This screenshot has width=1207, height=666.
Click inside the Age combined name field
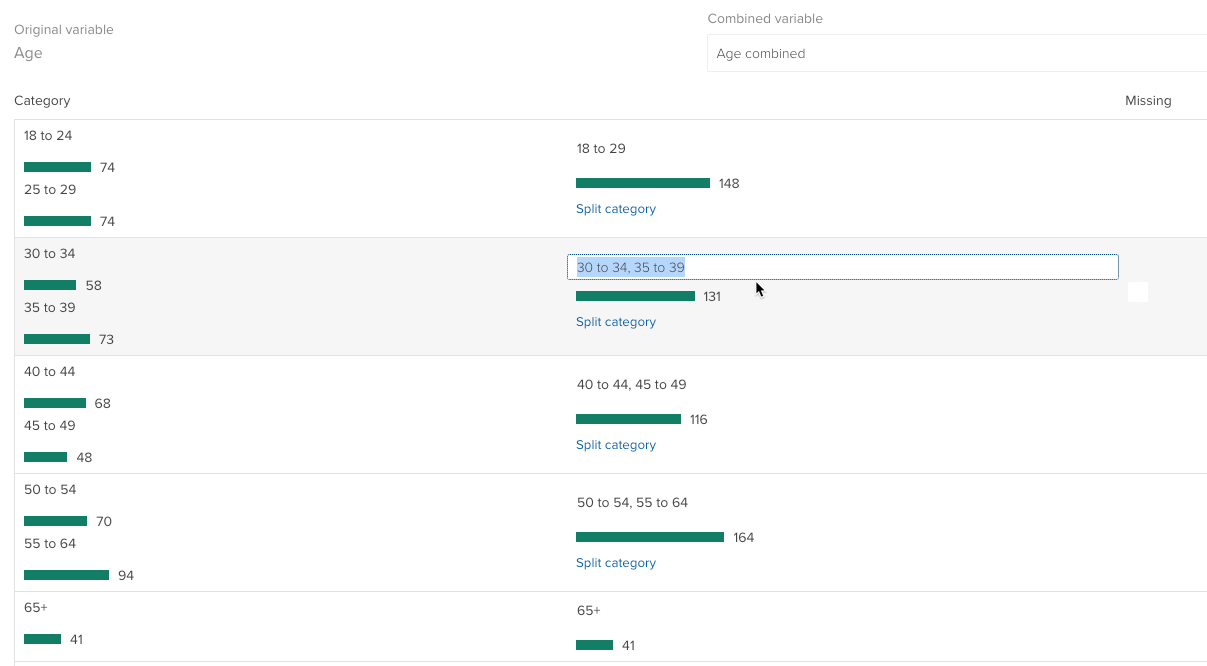pyautogui.click(x=900, y=53)
